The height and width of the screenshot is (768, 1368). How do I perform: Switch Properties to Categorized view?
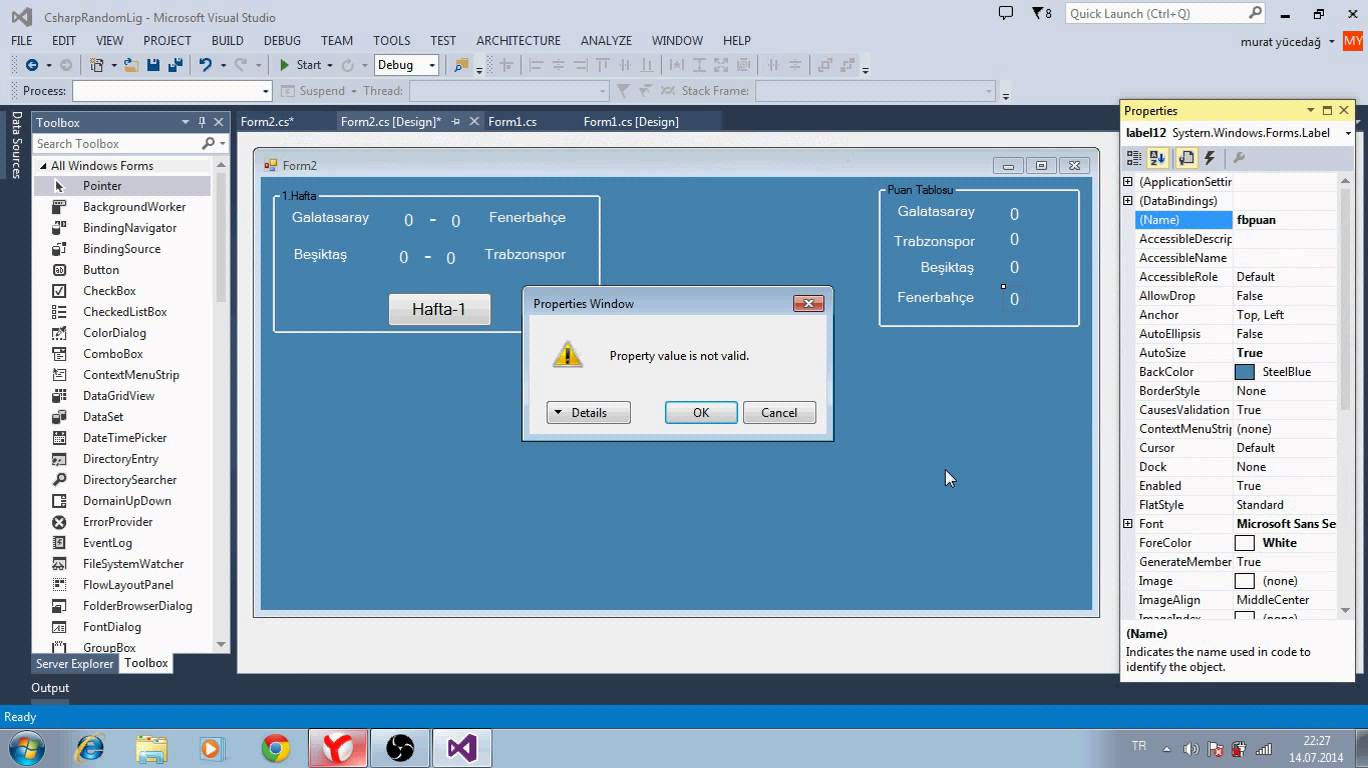pyautogui.click(x=1134, y=158)
